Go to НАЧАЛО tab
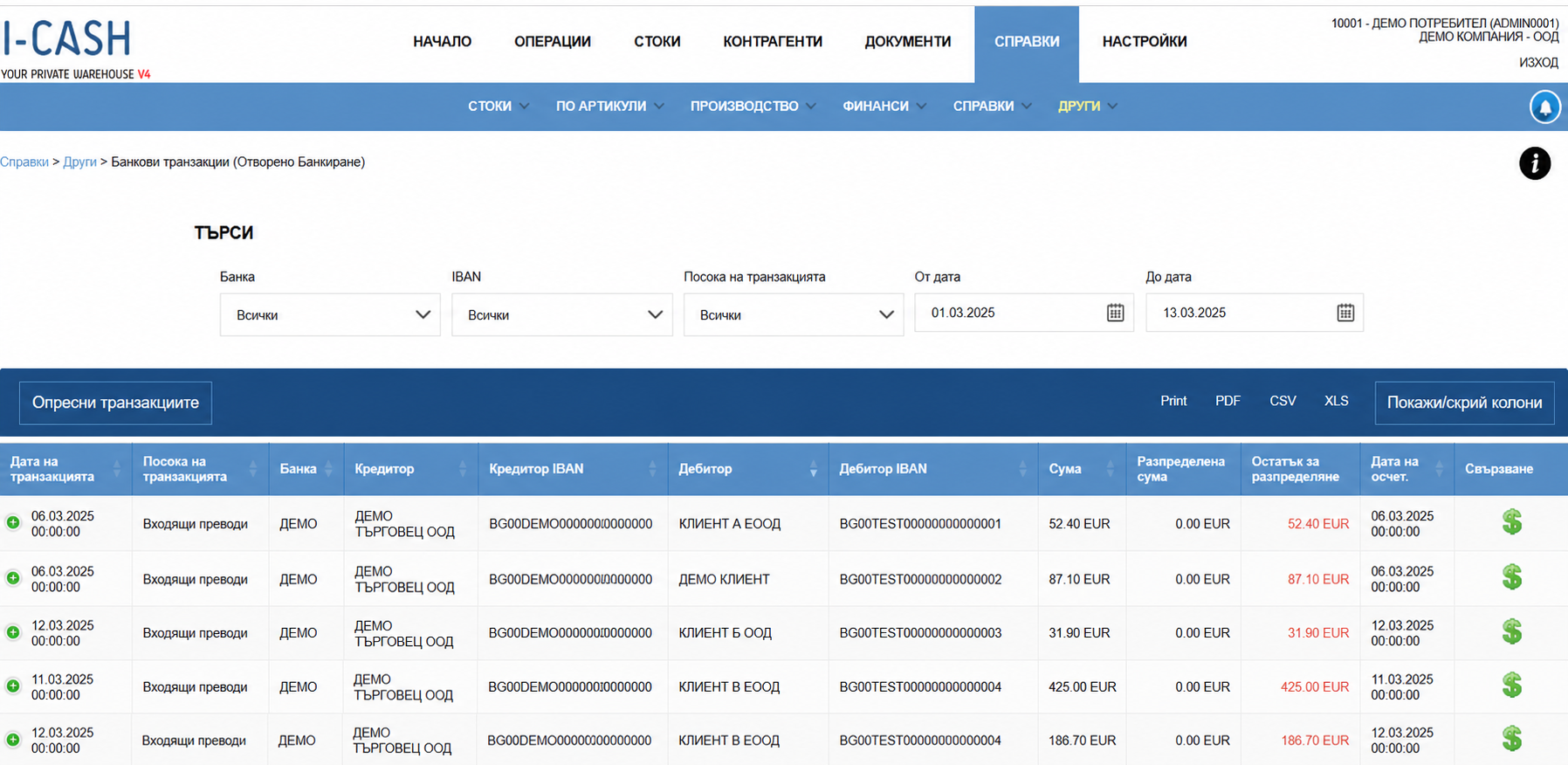Image resolution: width=1568 pixels, height=765 pixels. point(443,42)
